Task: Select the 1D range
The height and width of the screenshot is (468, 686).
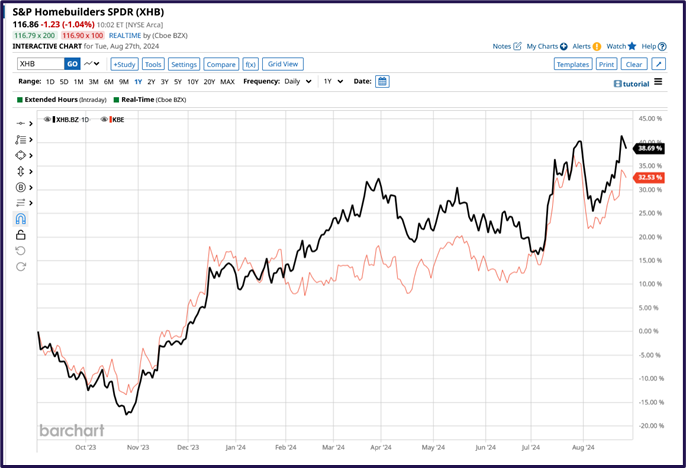Action: (x=50, y=82)
